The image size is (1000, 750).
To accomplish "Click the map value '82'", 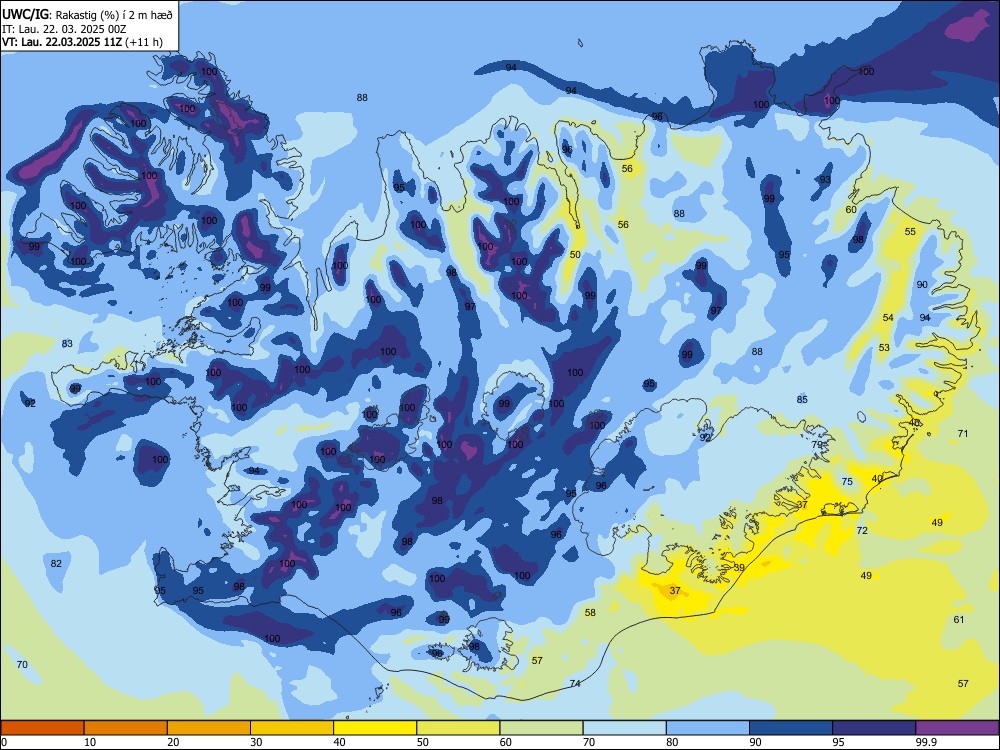I will pyautogui.click(x=56, y=563).
